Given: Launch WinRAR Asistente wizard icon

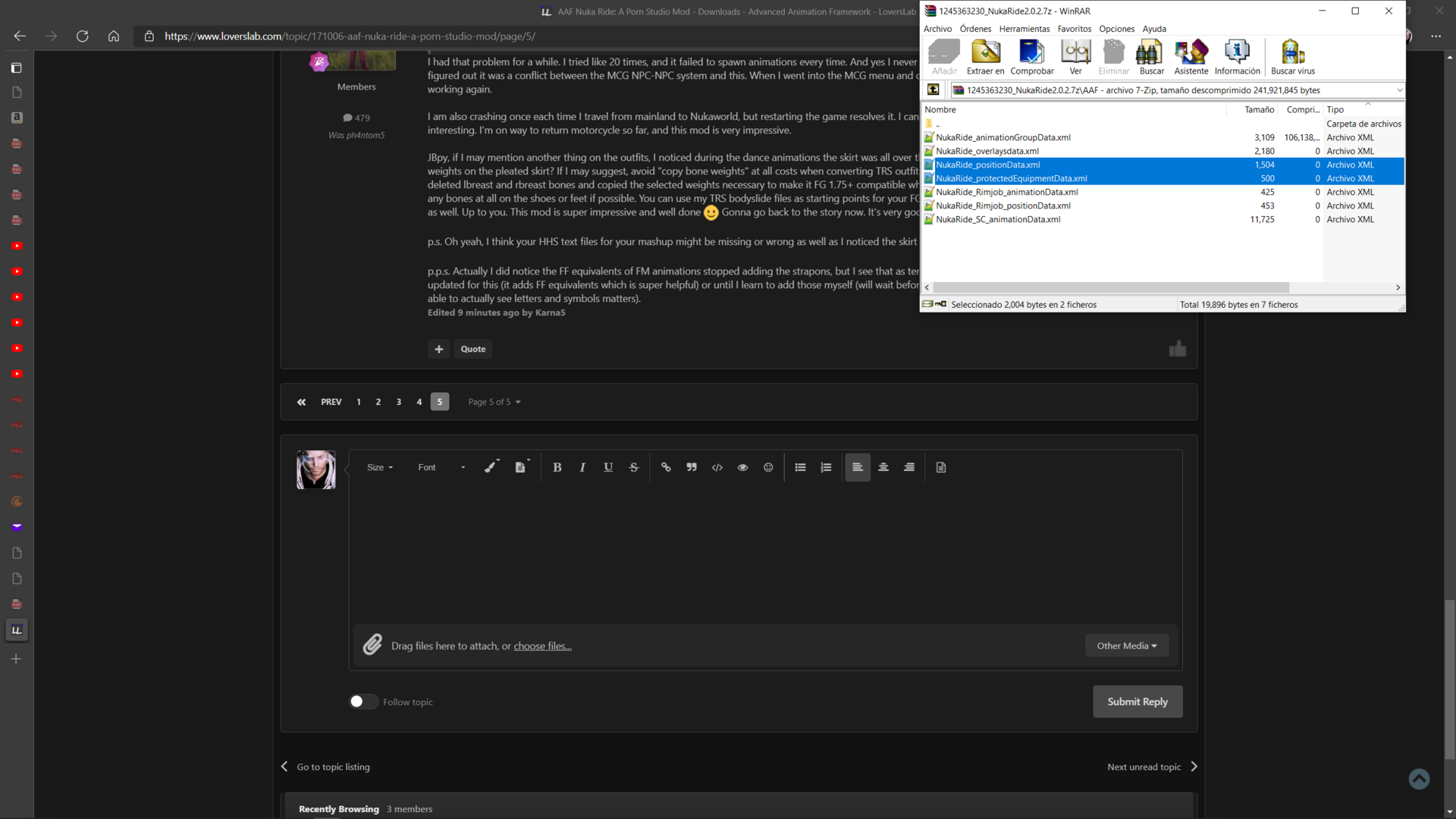Looking at the screenshot, I should [x=1191, y=58].
